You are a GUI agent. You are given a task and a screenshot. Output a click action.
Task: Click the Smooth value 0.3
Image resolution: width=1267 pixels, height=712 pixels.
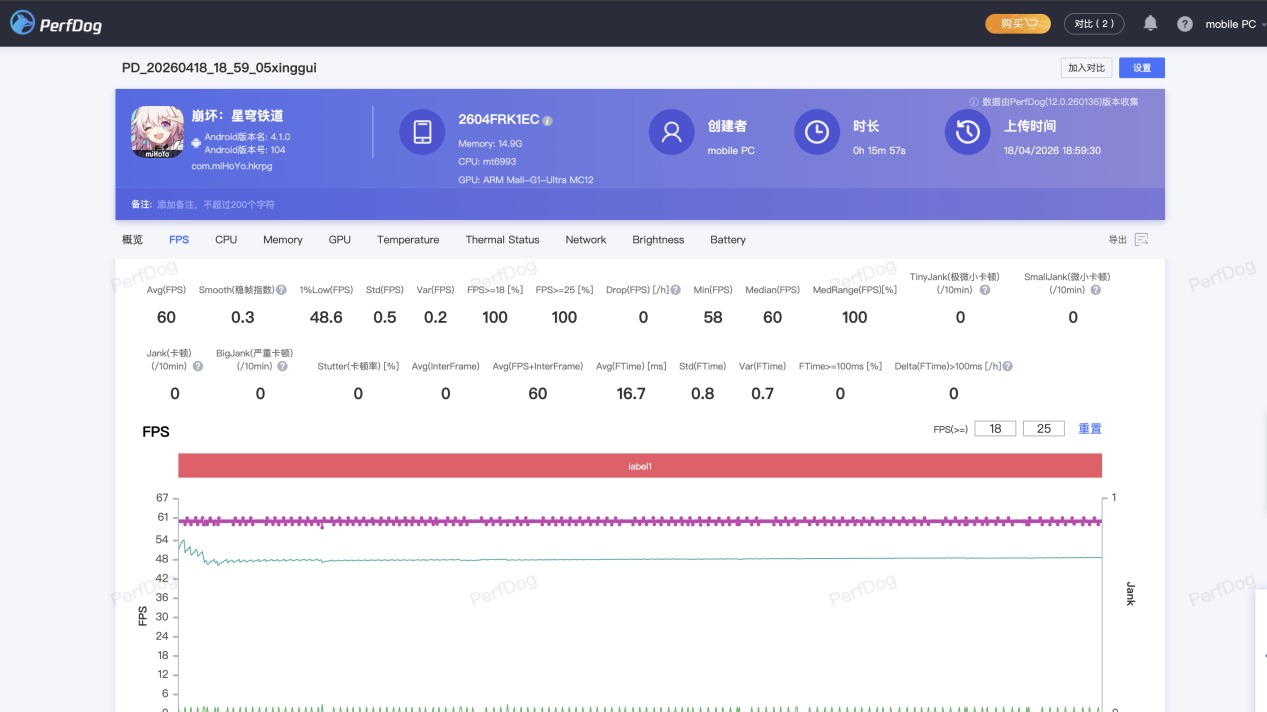[x=243, y=317]
